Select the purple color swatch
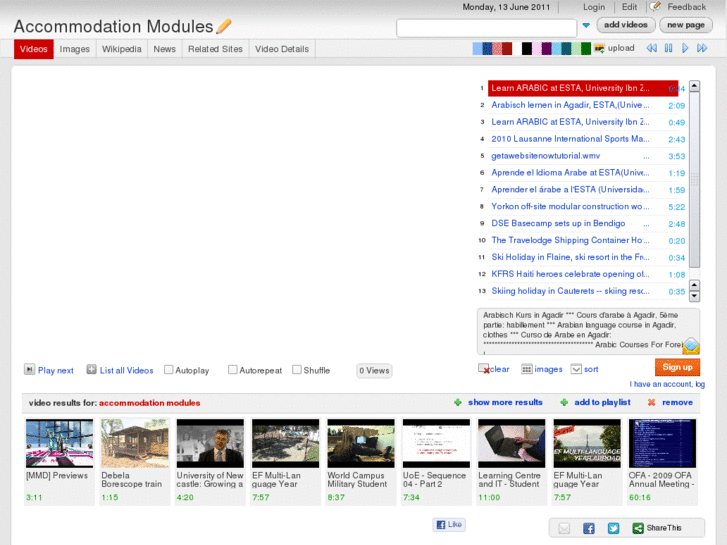 click(x=546, y=49)
